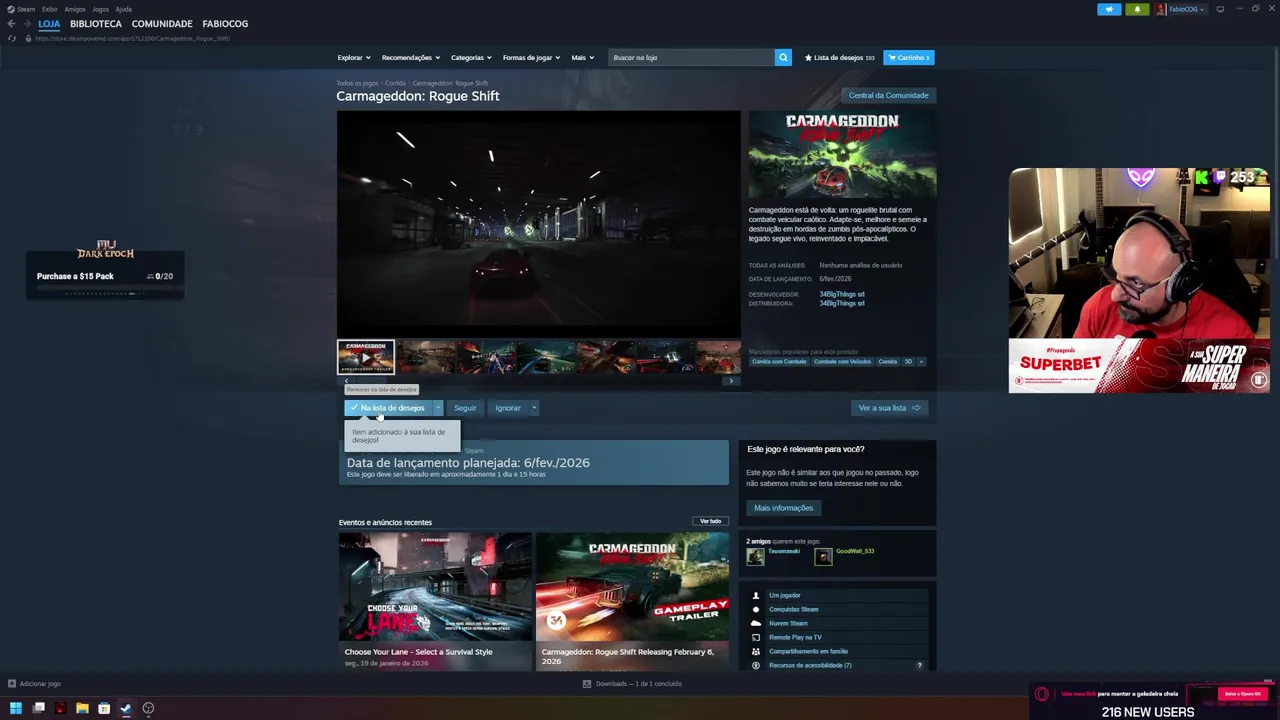Open File Explorer from the taskbar

[82, 708]
